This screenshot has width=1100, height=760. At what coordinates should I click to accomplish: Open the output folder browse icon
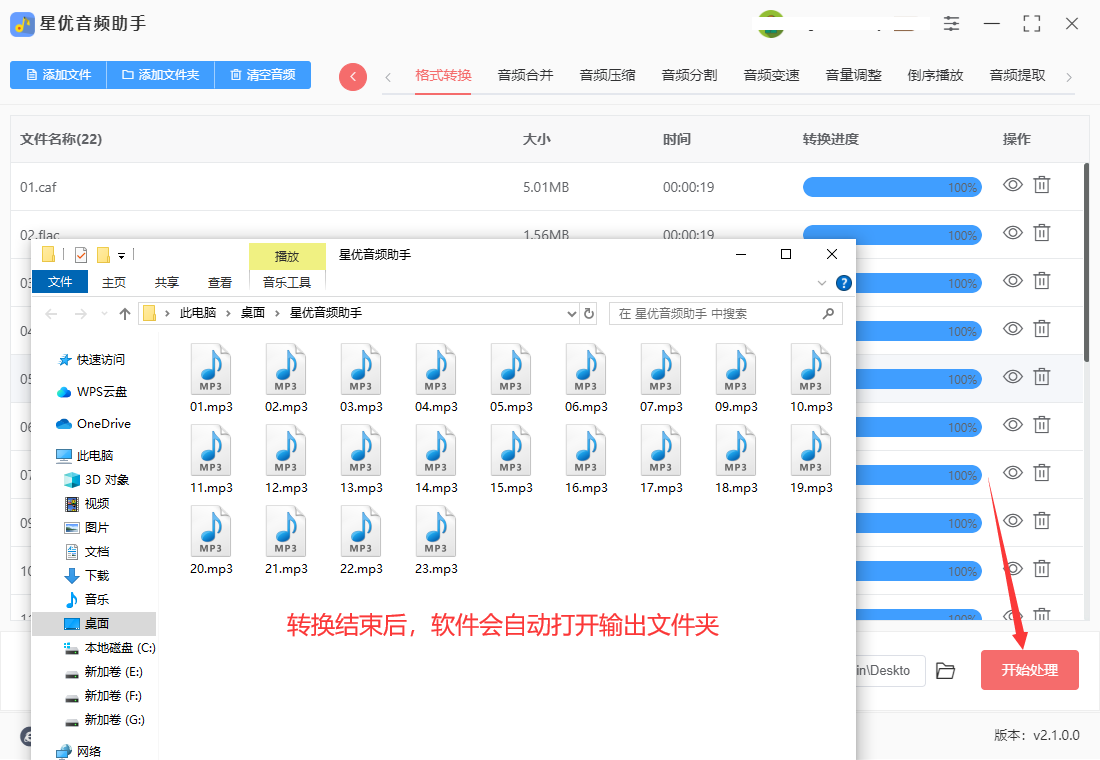945,671
